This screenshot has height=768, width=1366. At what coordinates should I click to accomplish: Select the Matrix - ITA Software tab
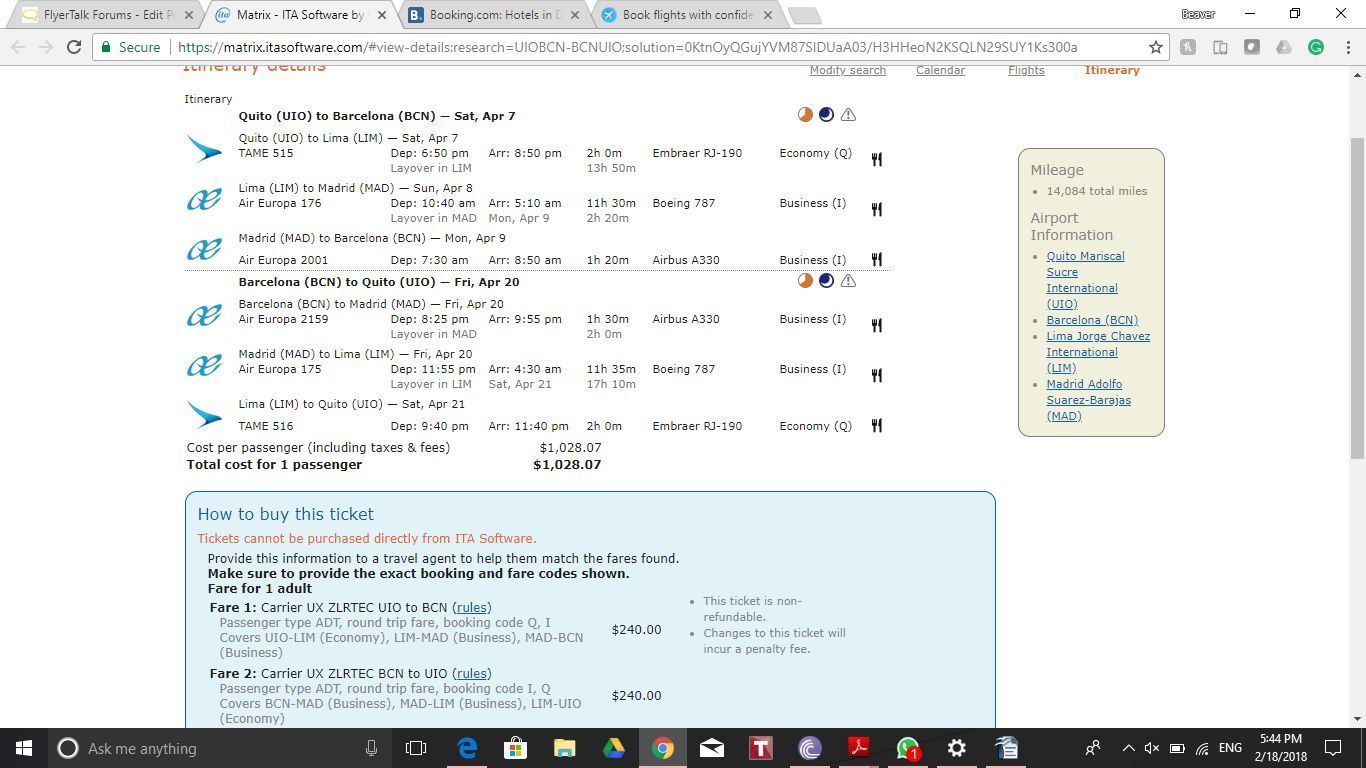(300, 15)
